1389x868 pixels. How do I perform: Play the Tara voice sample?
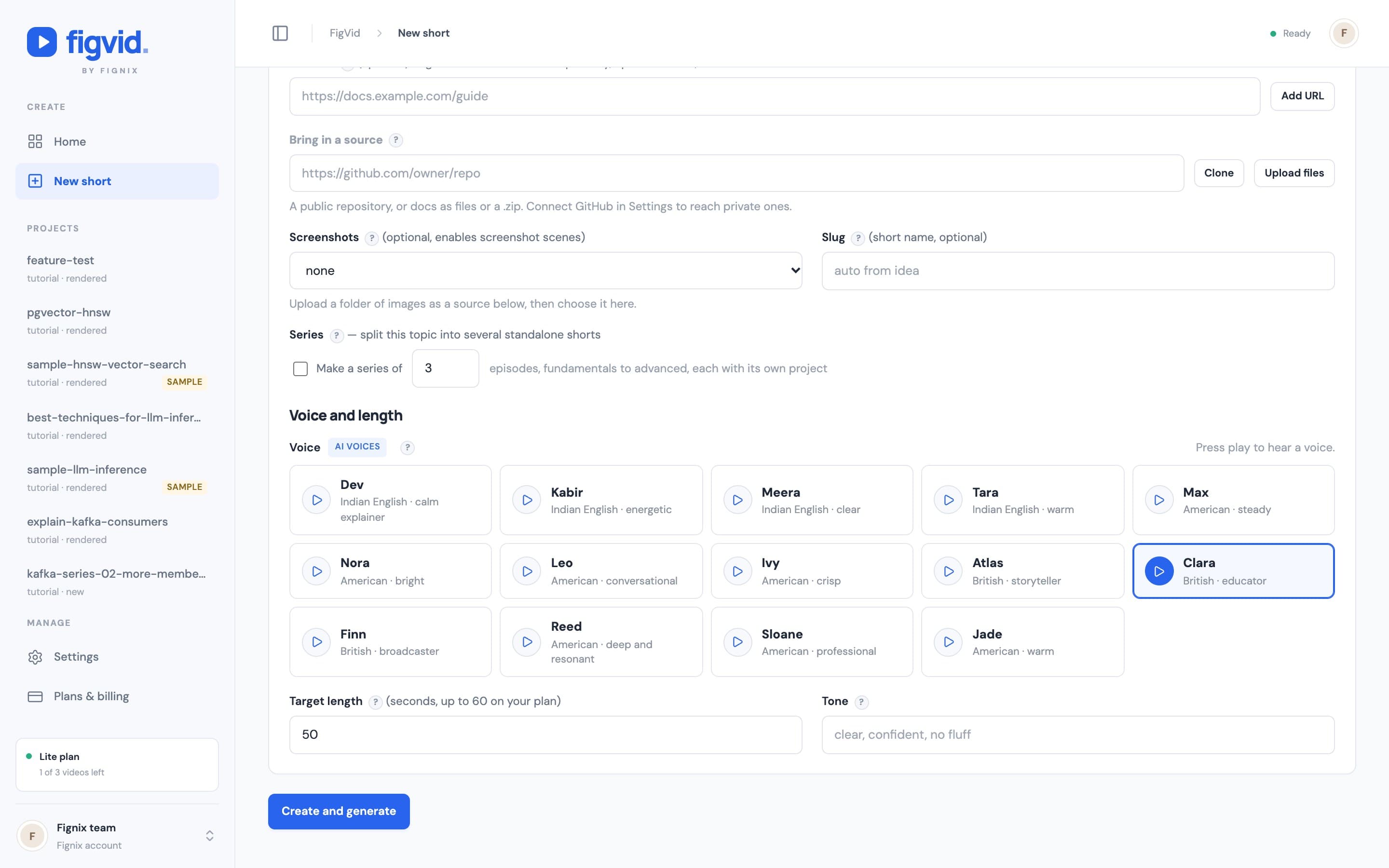[948, 500]
